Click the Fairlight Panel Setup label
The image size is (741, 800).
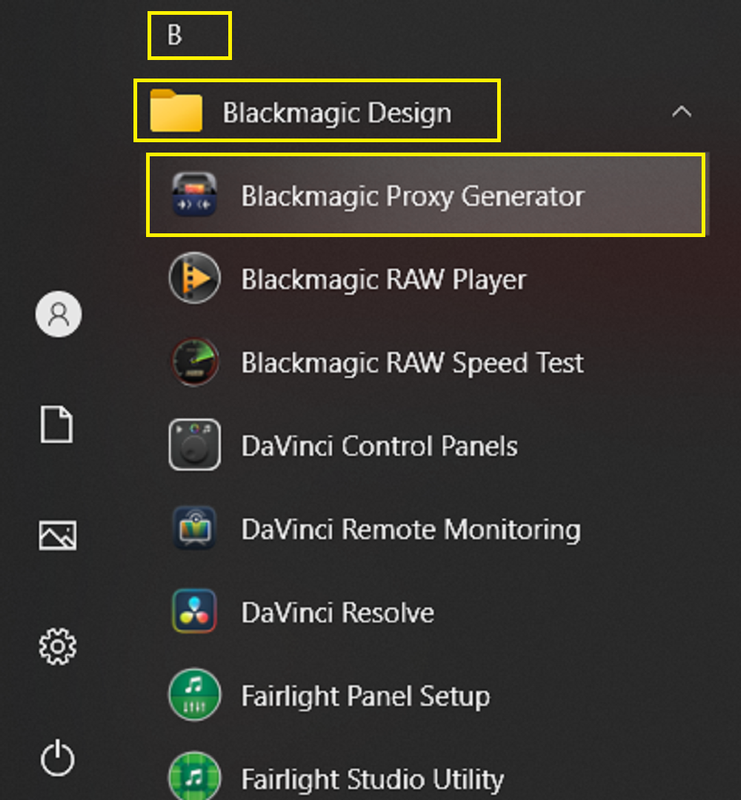365,696
